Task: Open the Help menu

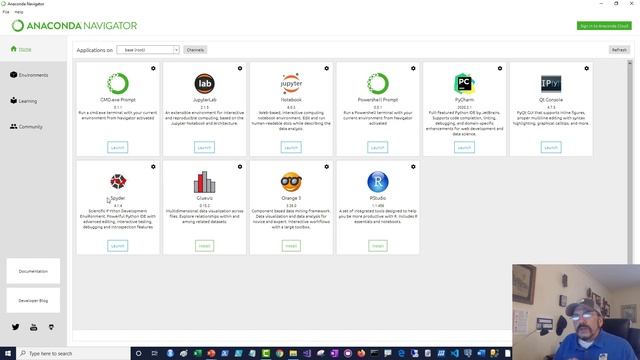Action: 19,12
